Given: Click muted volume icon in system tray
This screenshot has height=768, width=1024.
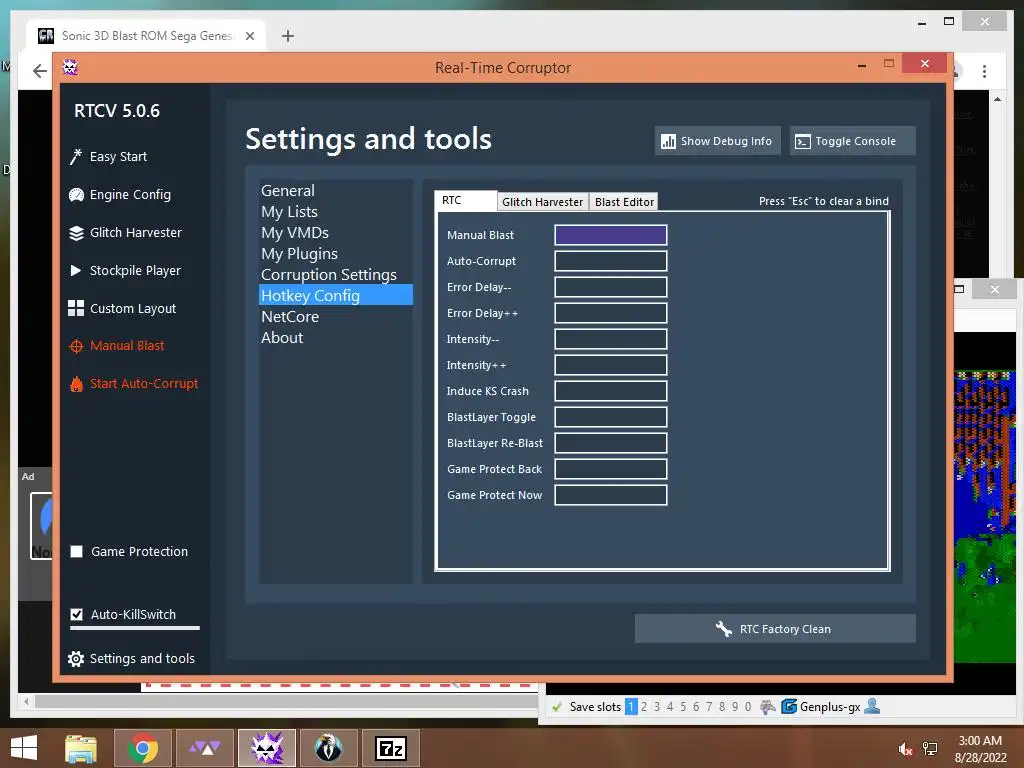Looking at the screenshot, I should [906, 749].
